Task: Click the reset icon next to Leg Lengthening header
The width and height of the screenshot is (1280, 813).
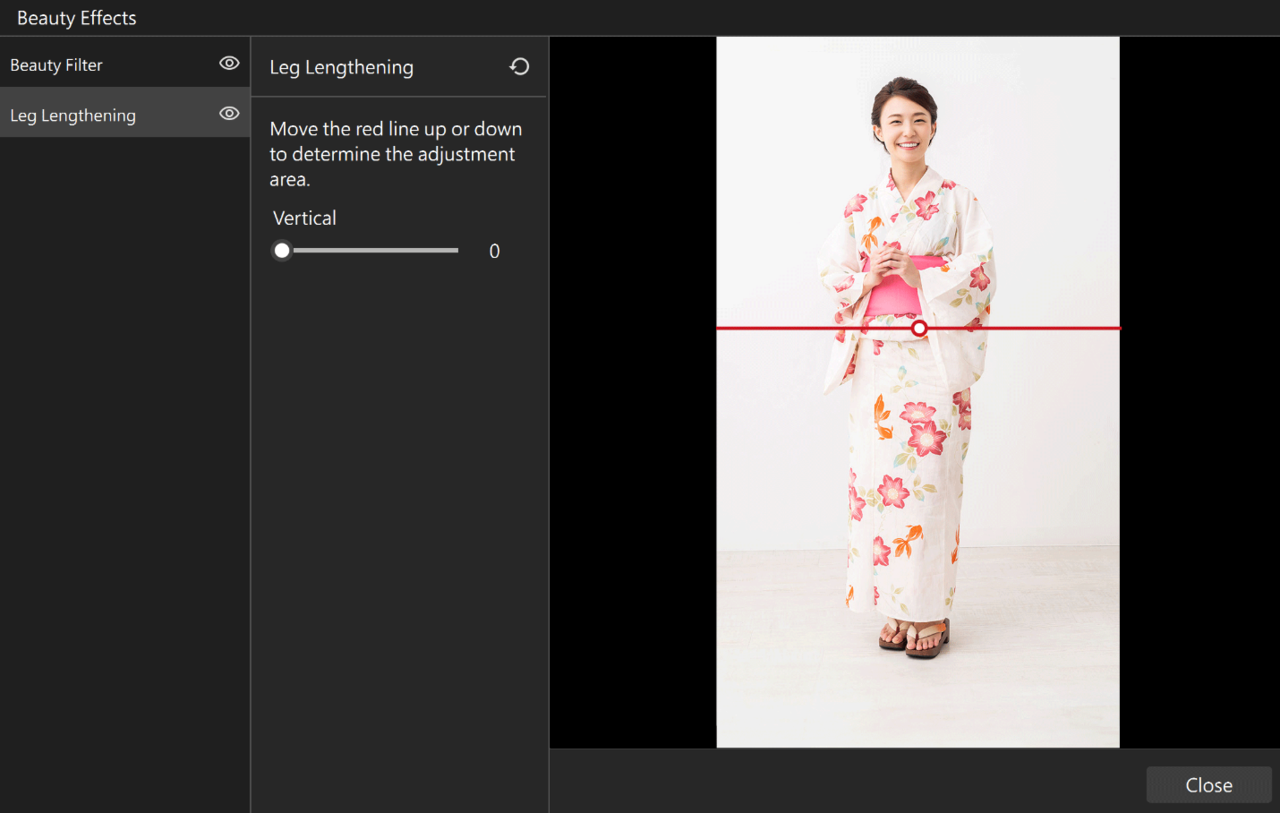Action: coord(519,66)
